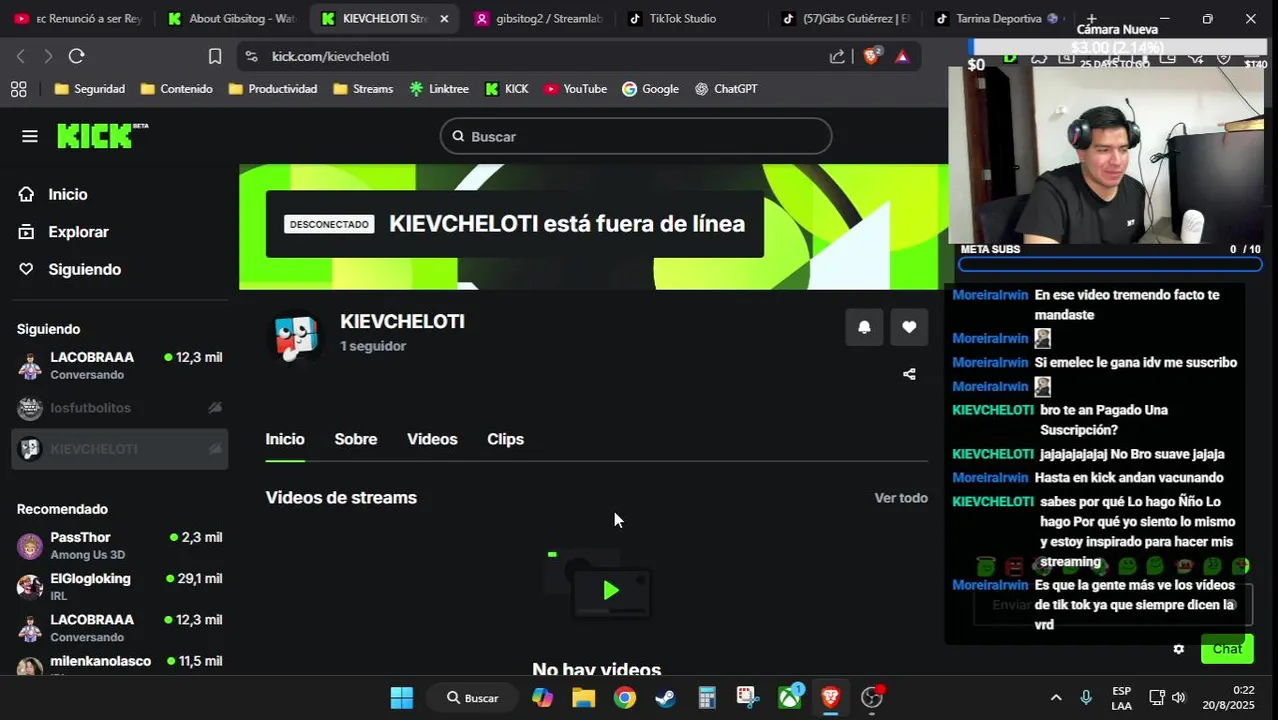Select the Sobre channel tab
Screen dimensions: 1278x720
(x=355, y=439)
